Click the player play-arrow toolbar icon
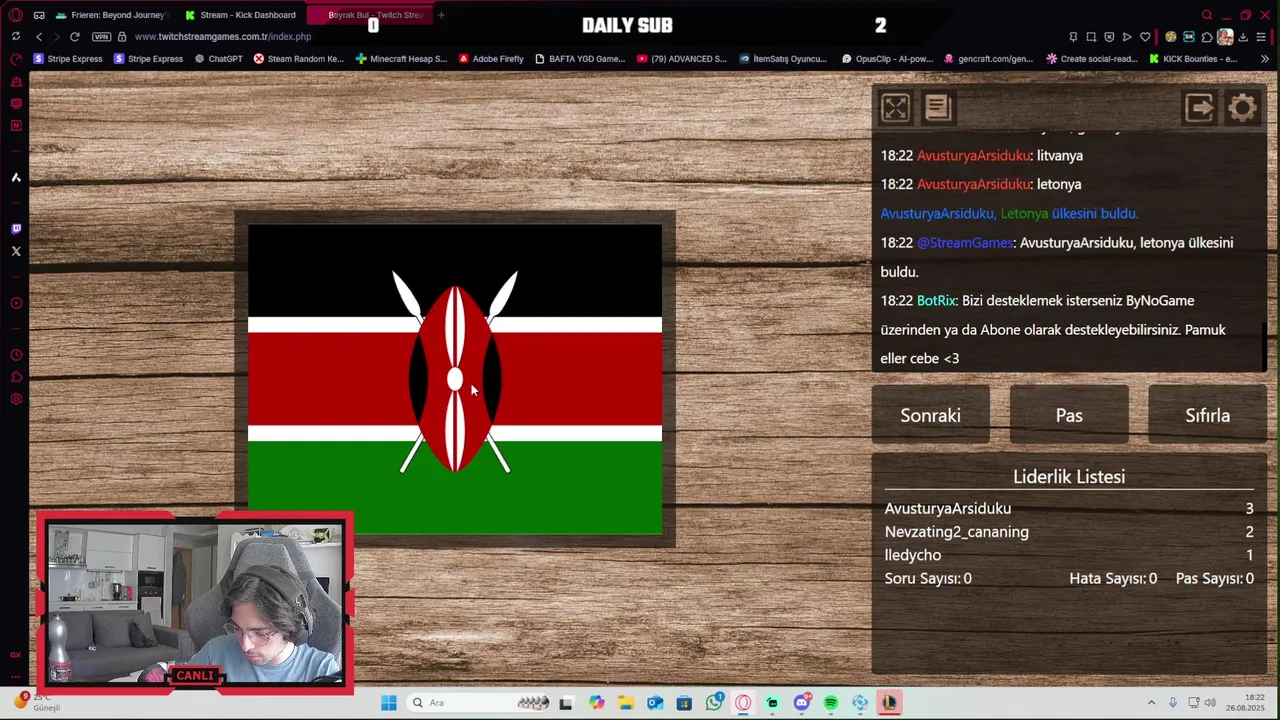This screenshot has height=720, width=1280. (x=1127, y=37)
